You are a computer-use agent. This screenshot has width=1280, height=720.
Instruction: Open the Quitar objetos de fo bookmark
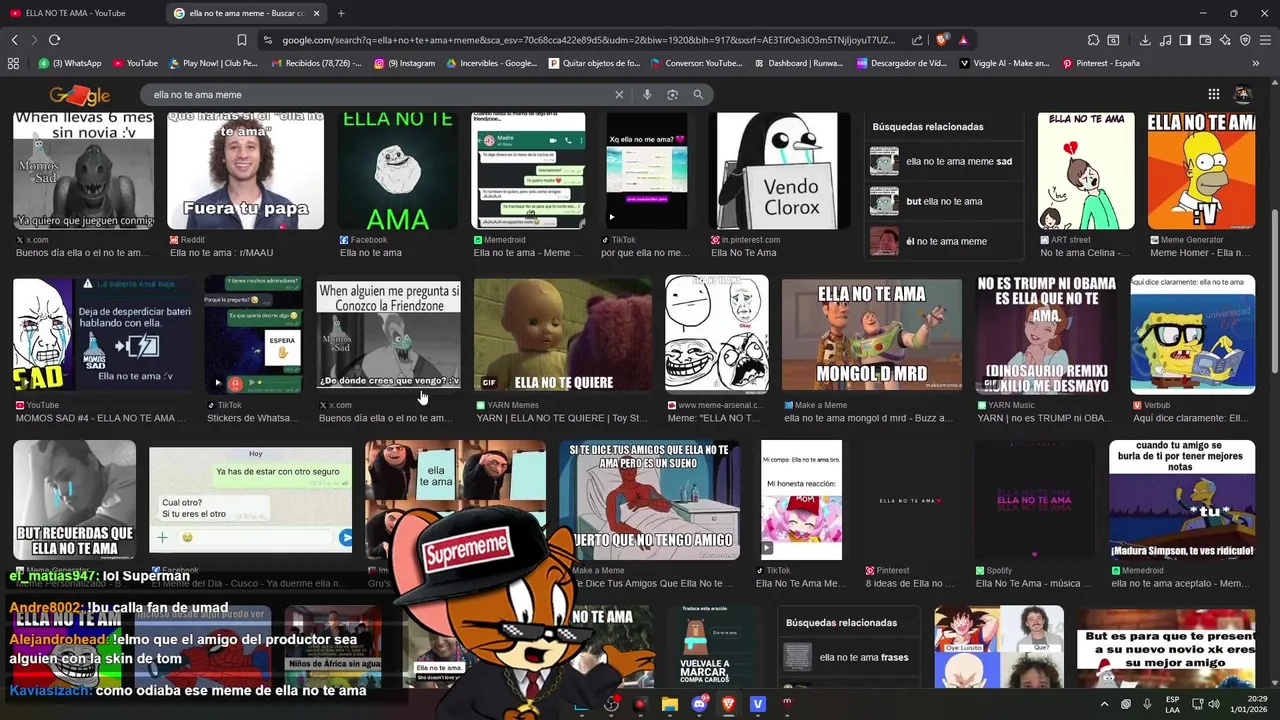tap(594, 63)
